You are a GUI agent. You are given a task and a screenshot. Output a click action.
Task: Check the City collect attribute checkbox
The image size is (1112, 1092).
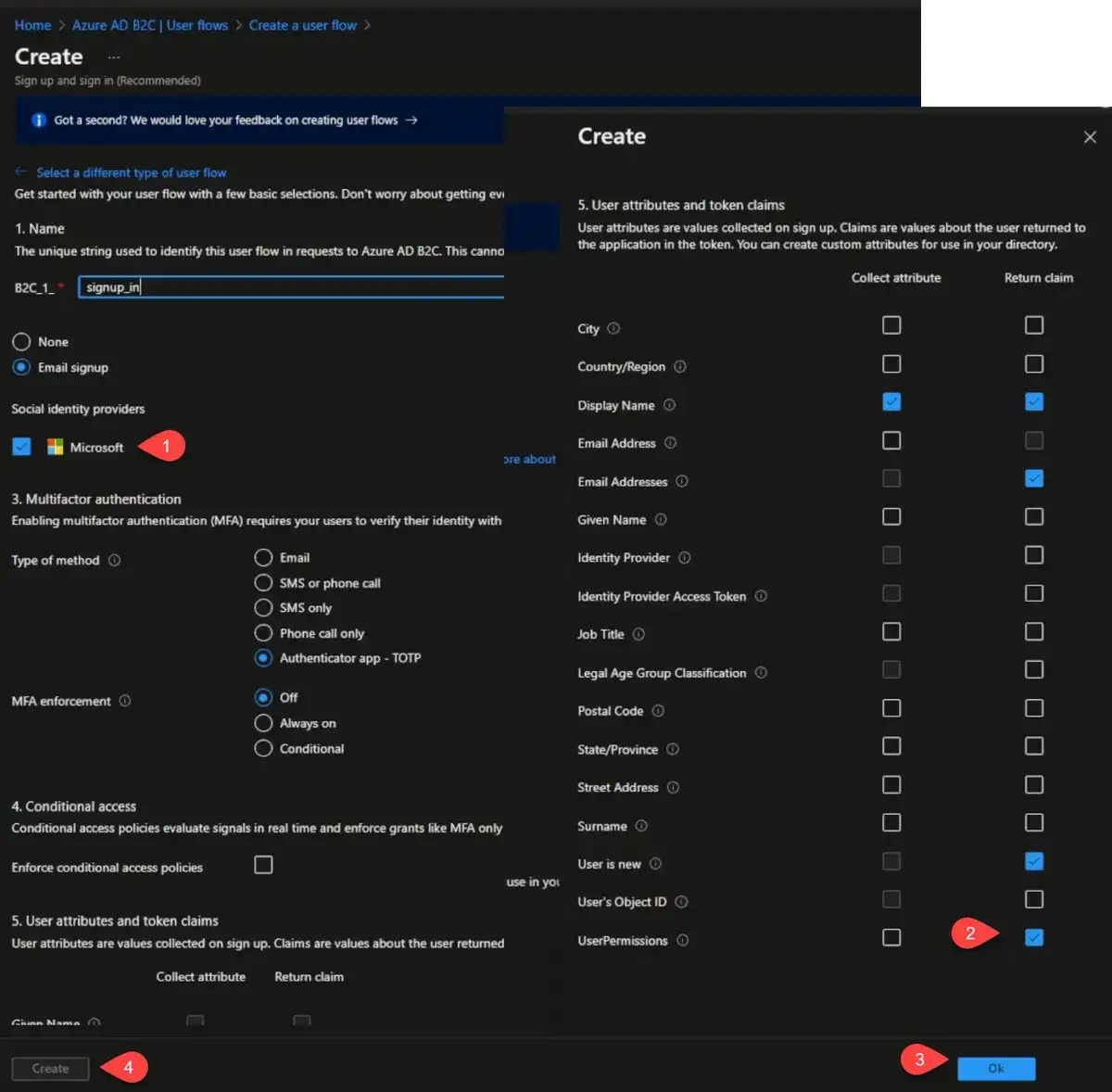point(891,325)
